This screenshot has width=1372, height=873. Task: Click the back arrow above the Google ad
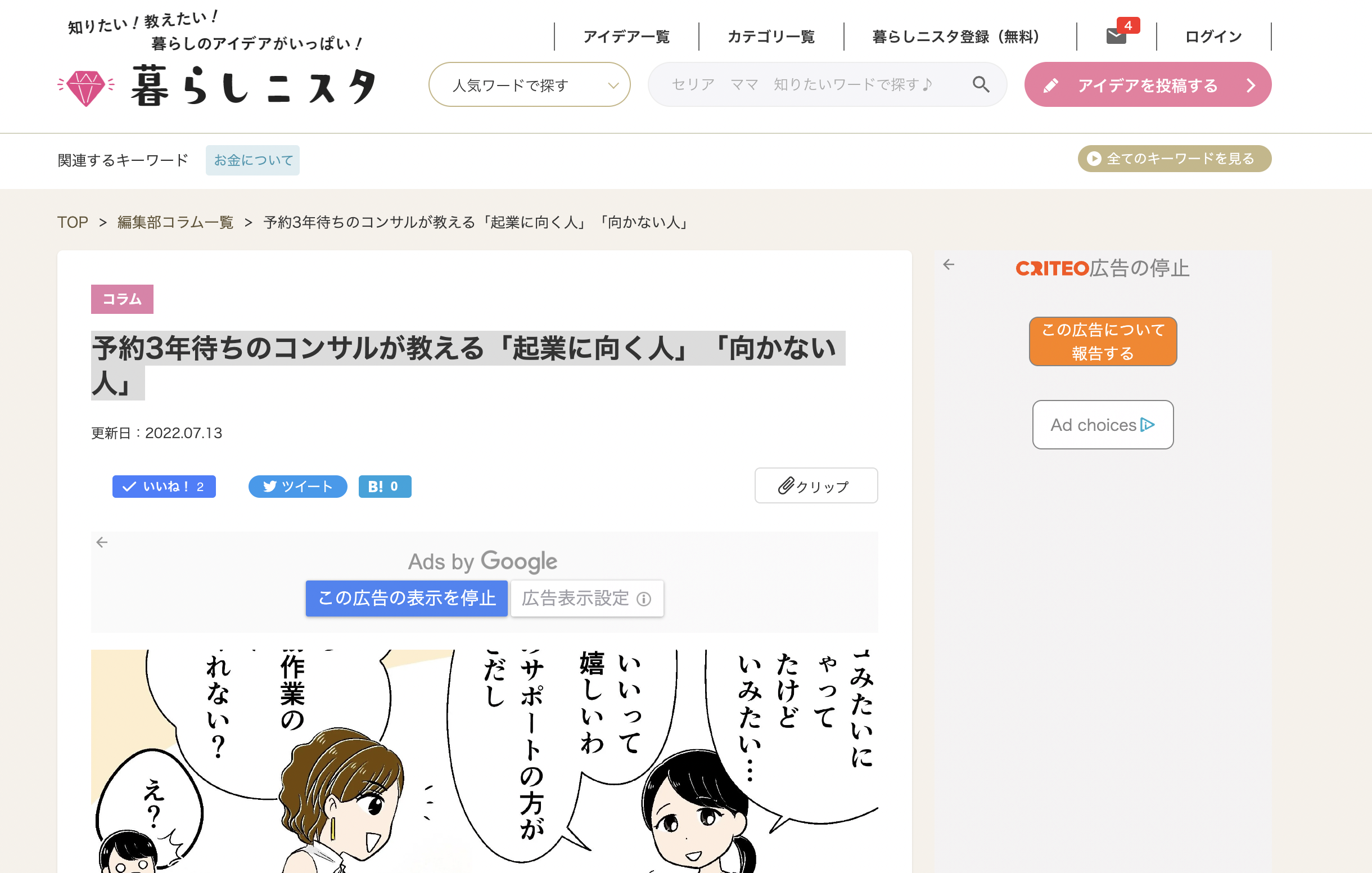click(x=102, y=542)
